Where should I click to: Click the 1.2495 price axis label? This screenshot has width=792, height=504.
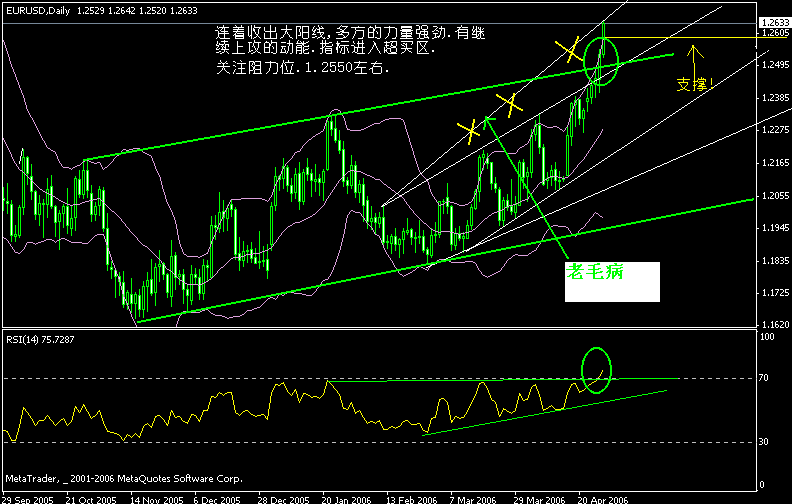tap(775, 65)
